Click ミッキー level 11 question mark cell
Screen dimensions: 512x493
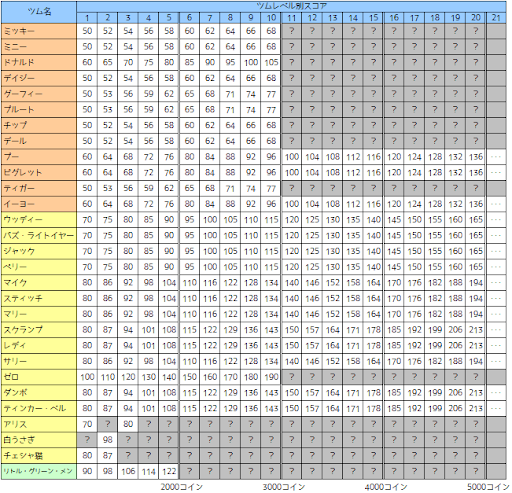coord(292,31)
